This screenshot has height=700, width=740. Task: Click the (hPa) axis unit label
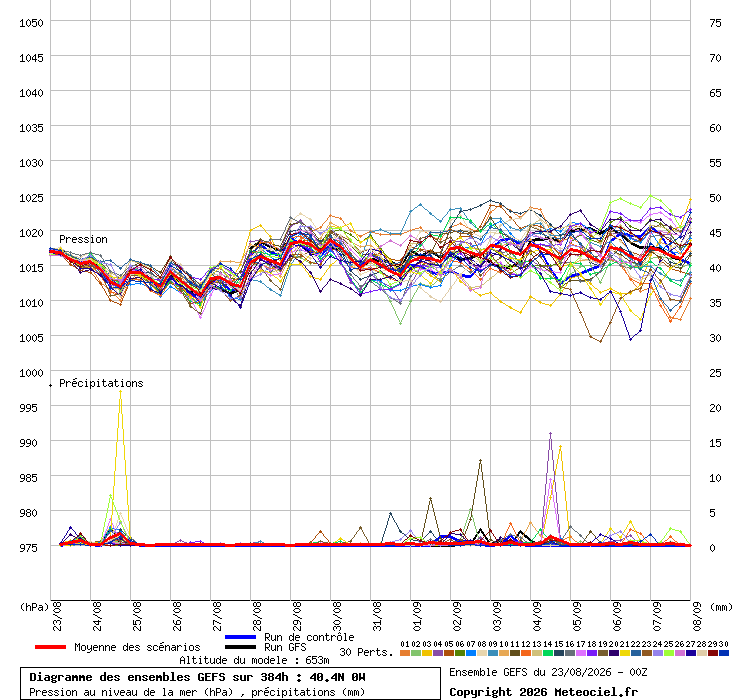coord(34,607)
